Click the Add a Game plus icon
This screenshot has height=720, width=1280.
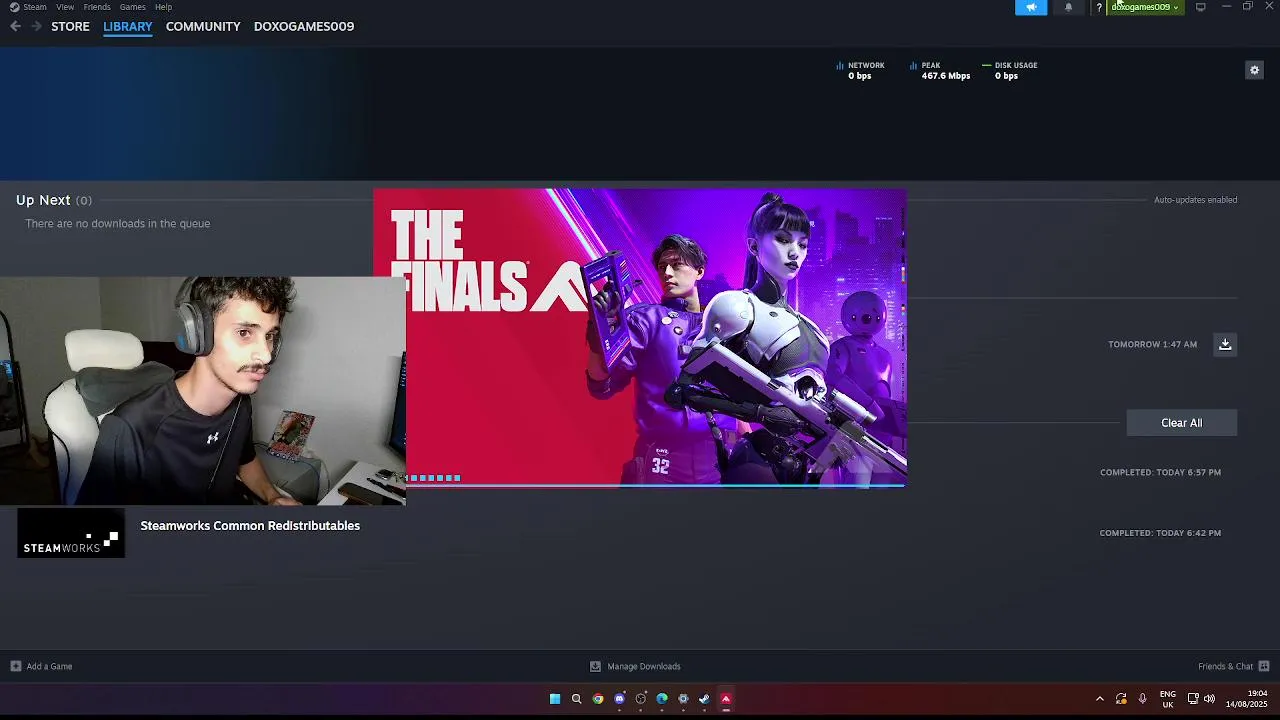15,666
